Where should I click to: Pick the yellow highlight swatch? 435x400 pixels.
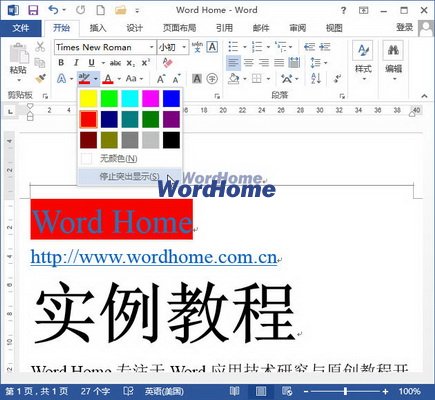point(88,98)
